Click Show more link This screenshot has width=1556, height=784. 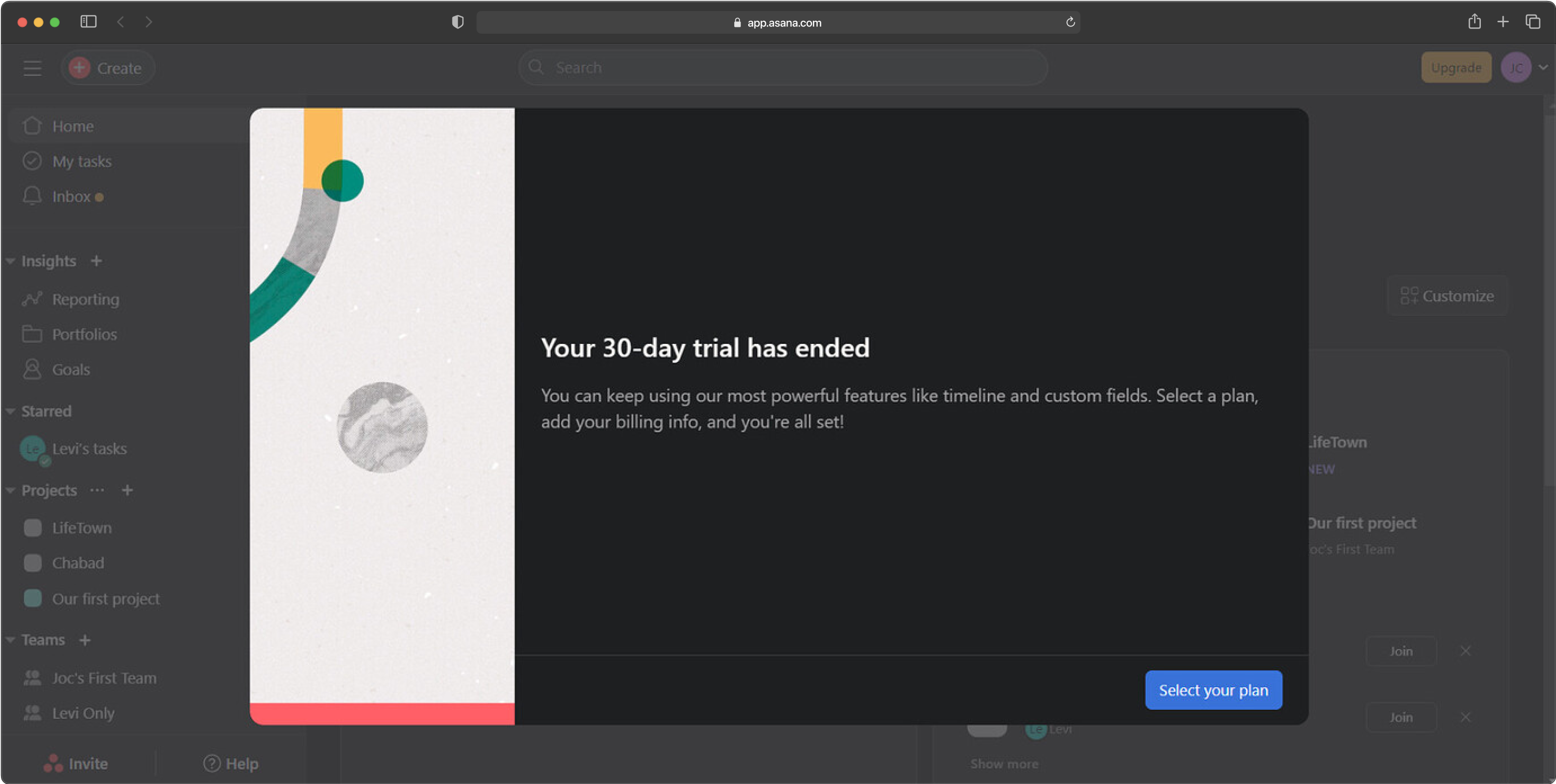[x=1004, y=763]
